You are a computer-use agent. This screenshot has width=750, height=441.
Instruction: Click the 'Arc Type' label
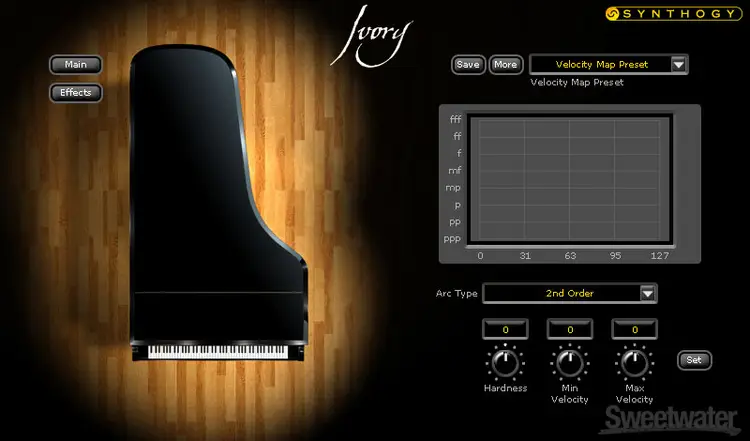point(456,294)
